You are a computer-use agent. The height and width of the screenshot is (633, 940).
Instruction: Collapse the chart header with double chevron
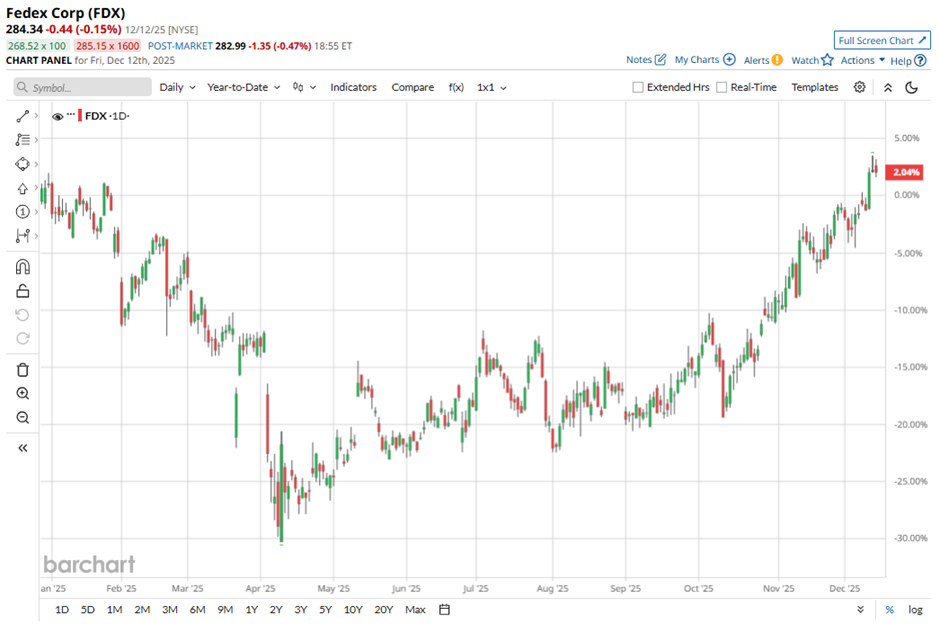888,88
